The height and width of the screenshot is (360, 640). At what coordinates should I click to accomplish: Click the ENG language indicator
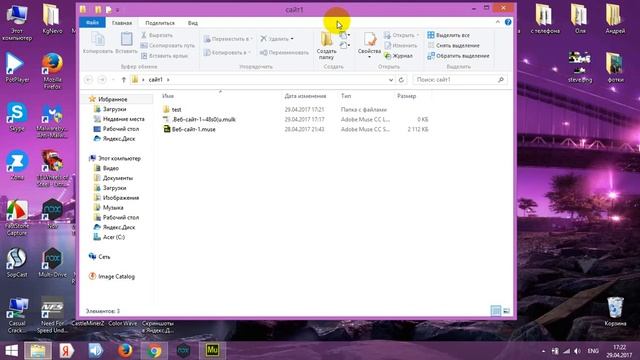click(593, 351)
